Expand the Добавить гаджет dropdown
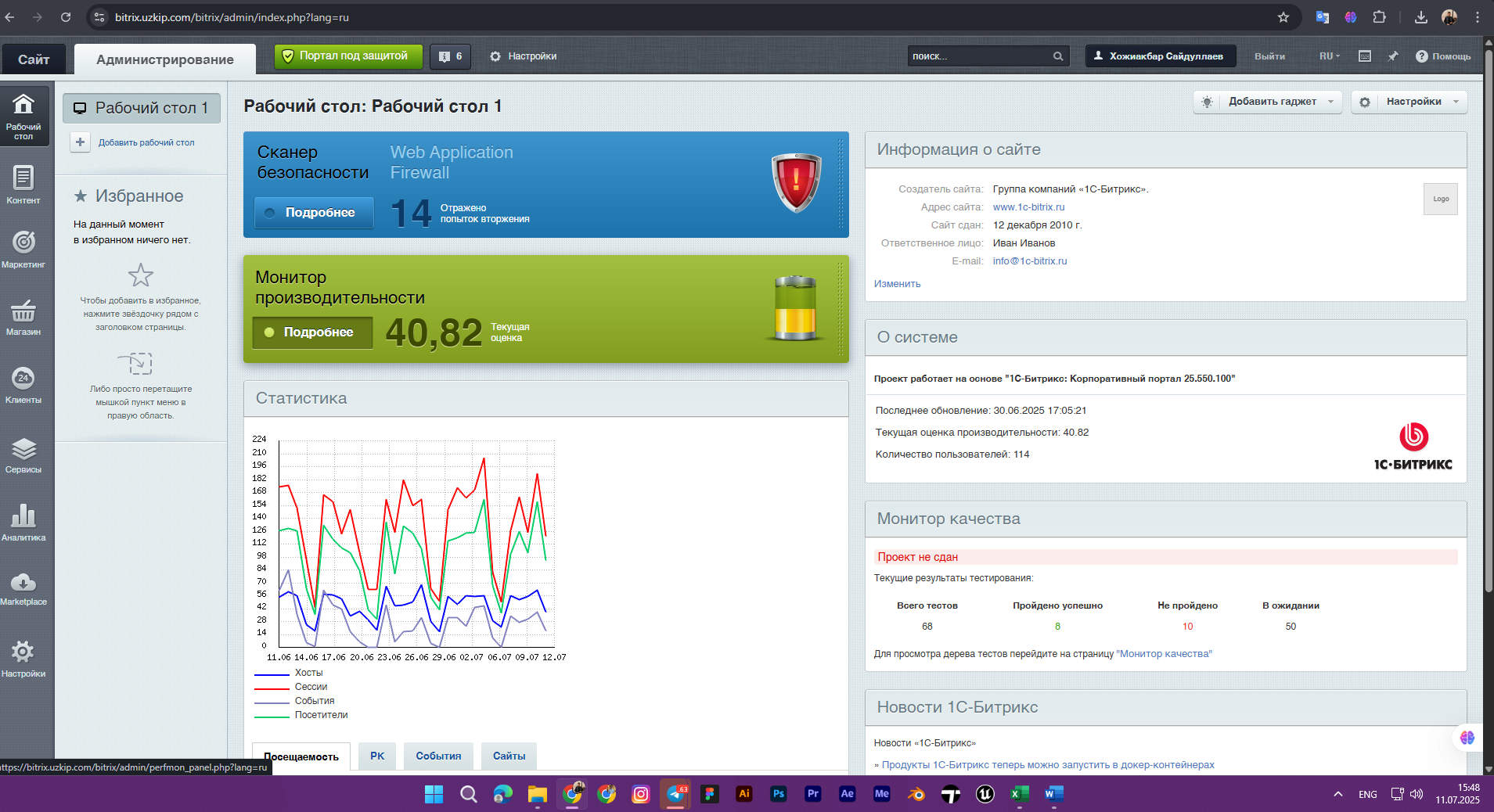1494x812 pixels. 1330,102
